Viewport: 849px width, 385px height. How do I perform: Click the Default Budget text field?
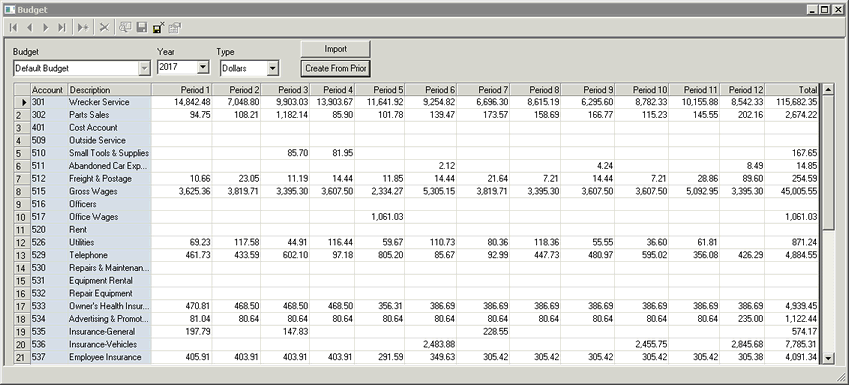click(76, 68)
